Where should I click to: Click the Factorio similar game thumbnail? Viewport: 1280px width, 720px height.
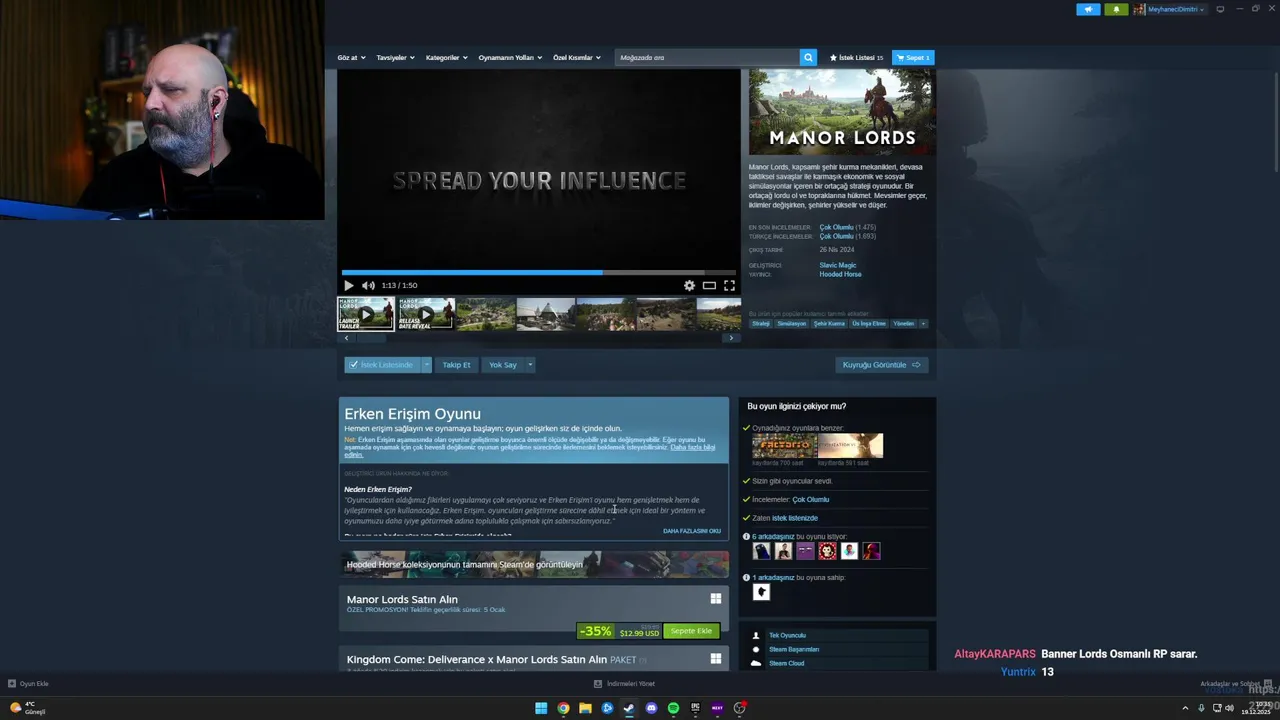(x=784, y=445)
